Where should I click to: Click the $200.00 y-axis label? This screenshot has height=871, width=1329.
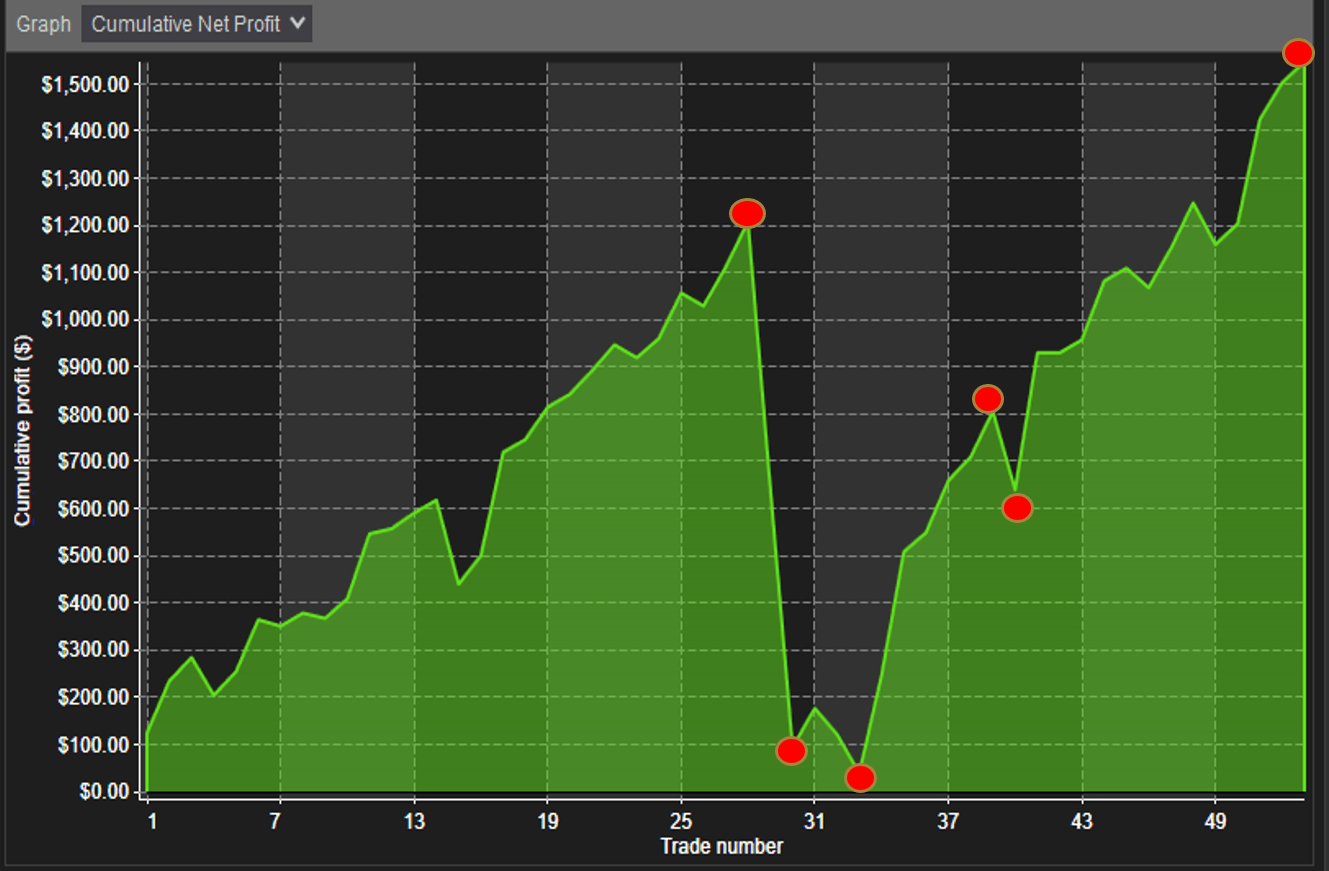tap(93, 698)
